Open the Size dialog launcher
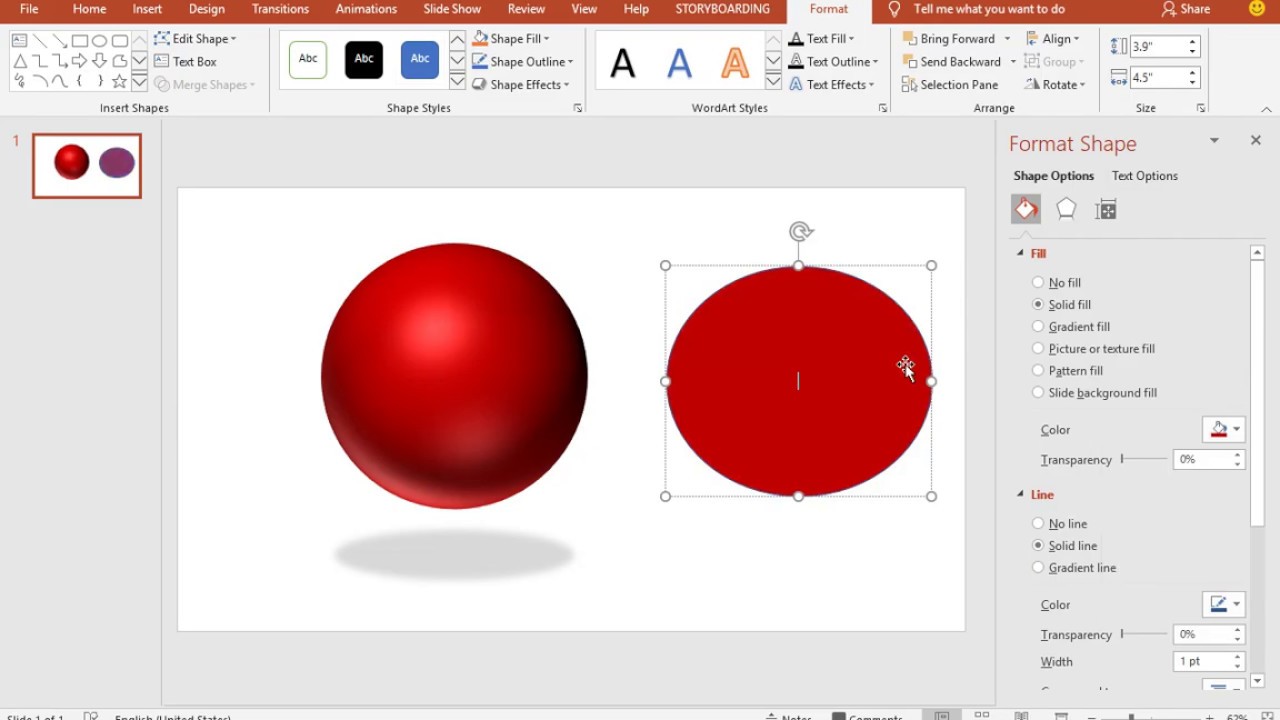Screen dimensions: 1280x720 pos(1201,108)
